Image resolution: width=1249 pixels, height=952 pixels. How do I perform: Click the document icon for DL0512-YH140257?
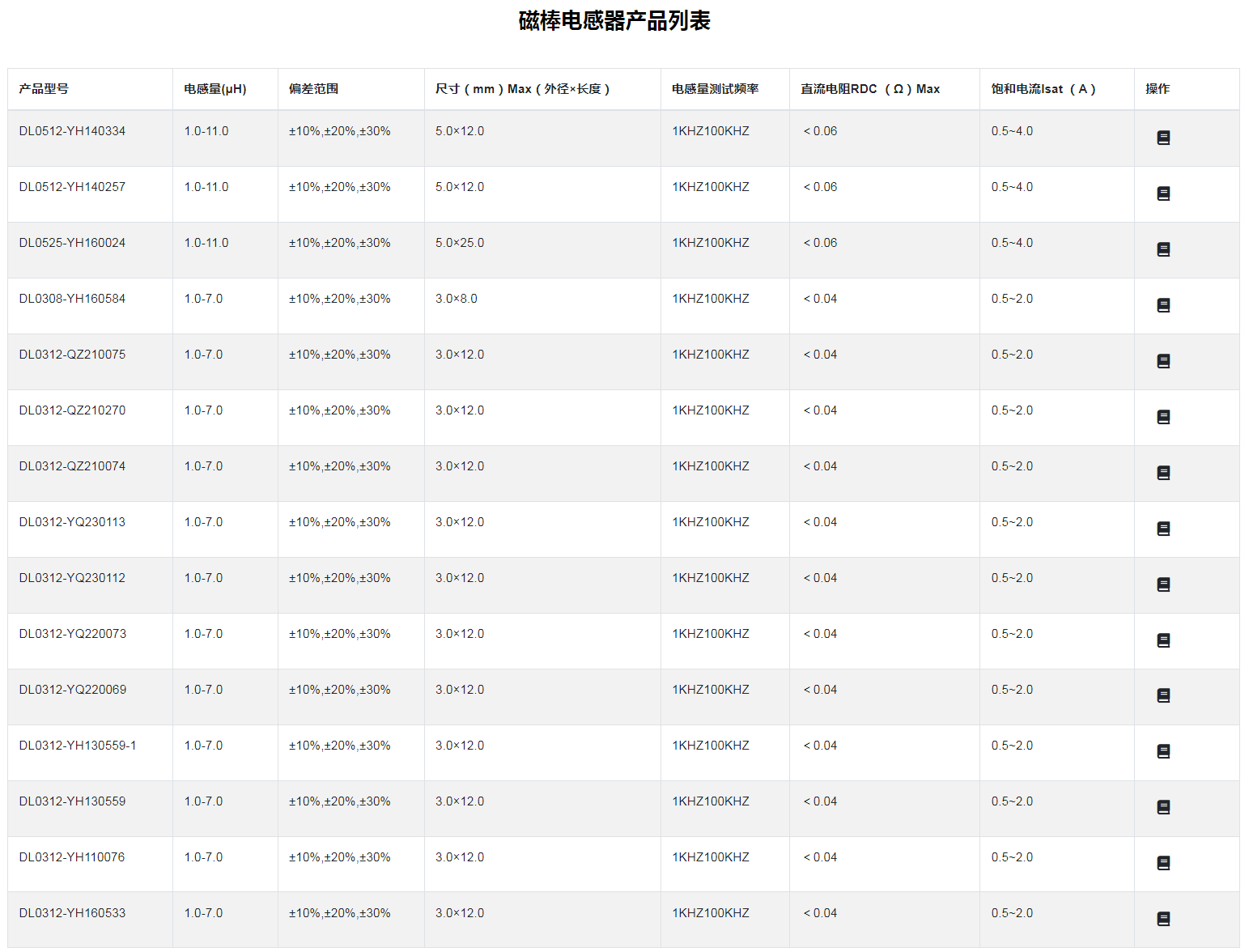pos(1163,193)
